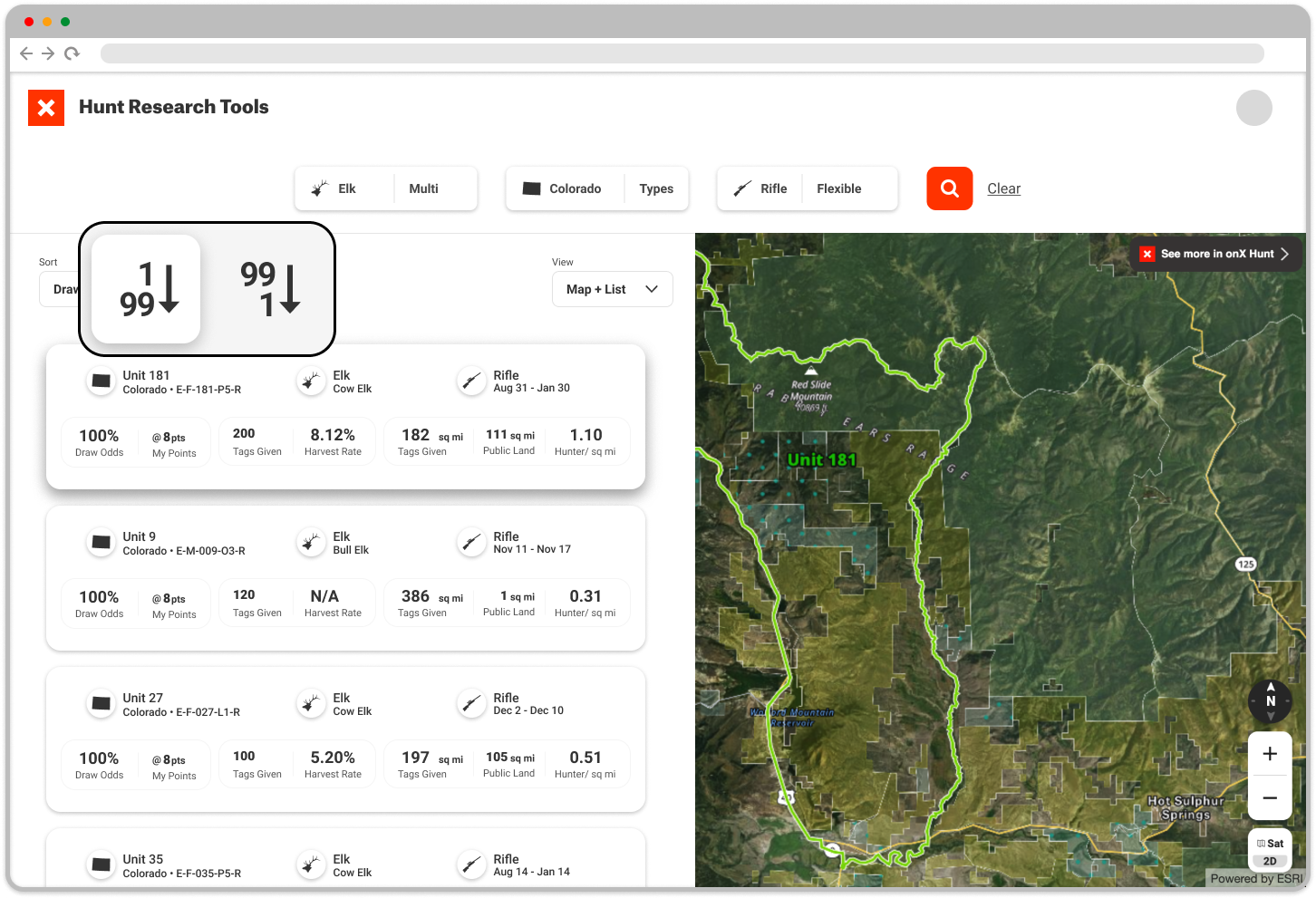
Task: Open the Multi filter option
Action: 436,188
